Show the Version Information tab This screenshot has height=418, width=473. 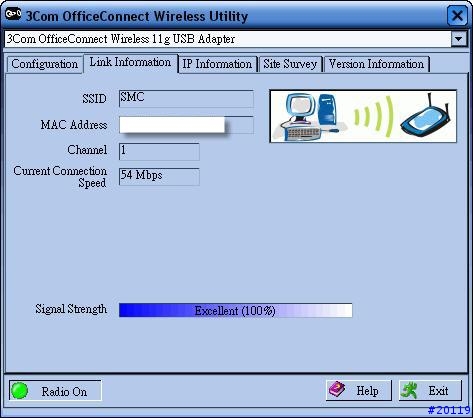pyautogui.click(x=376, y=64)
